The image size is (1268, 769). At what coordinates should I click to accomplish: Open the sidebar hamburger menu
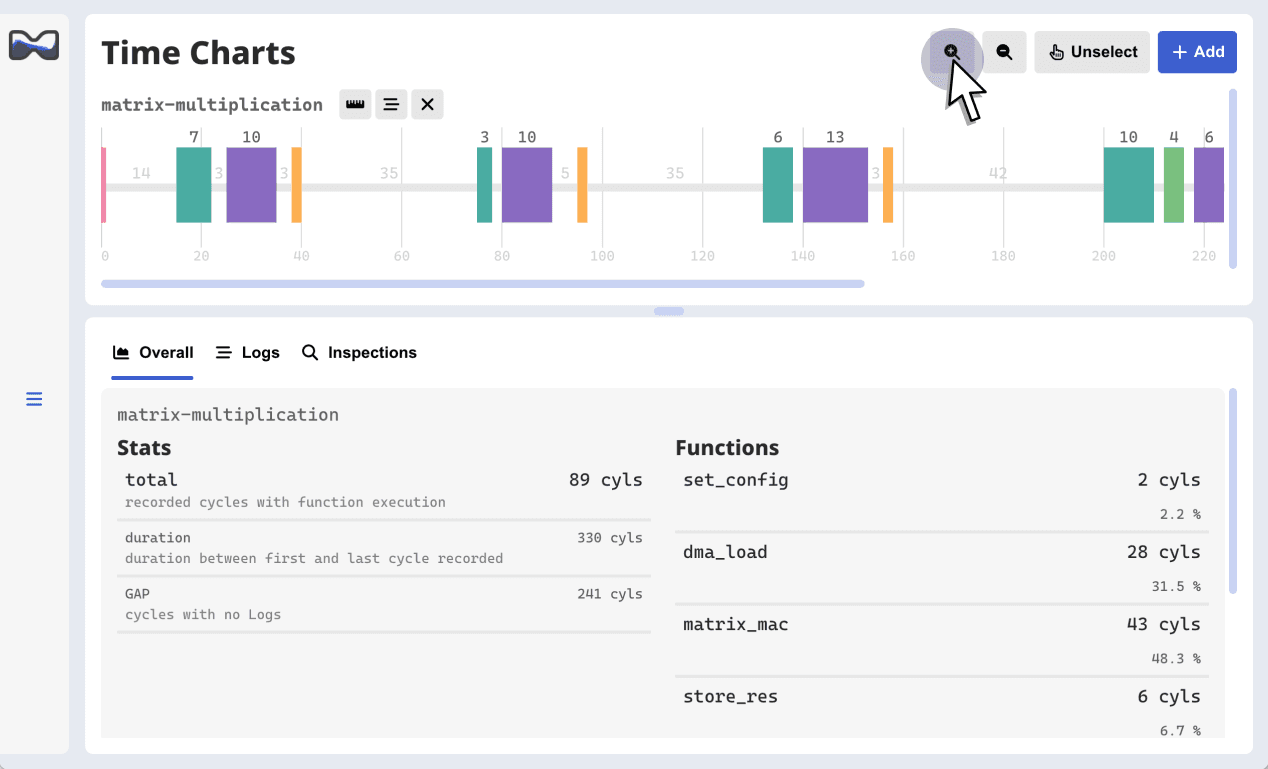(34, 400)
